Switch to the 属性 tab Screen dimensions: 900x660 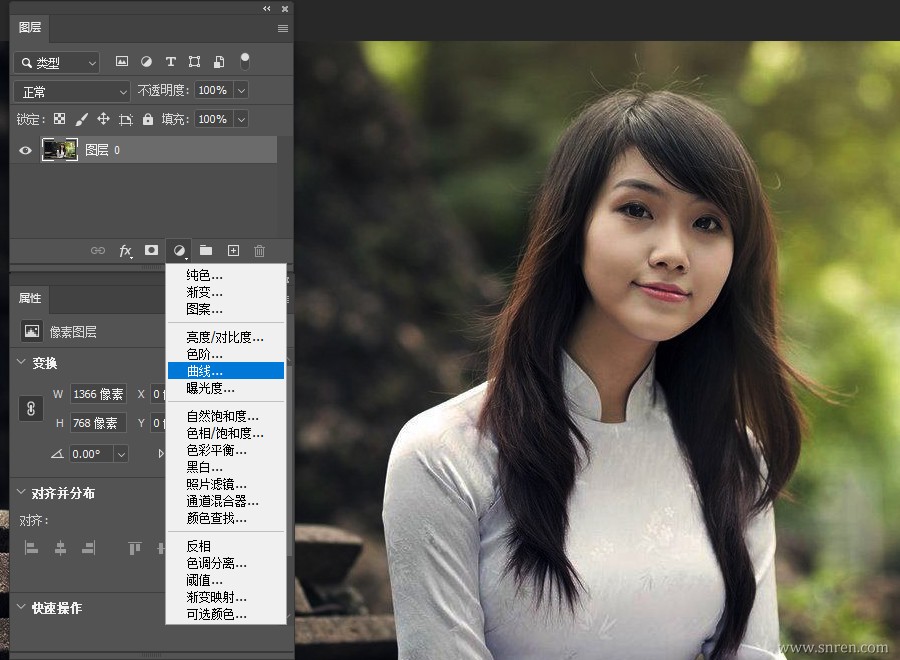(x=30, y=298)
